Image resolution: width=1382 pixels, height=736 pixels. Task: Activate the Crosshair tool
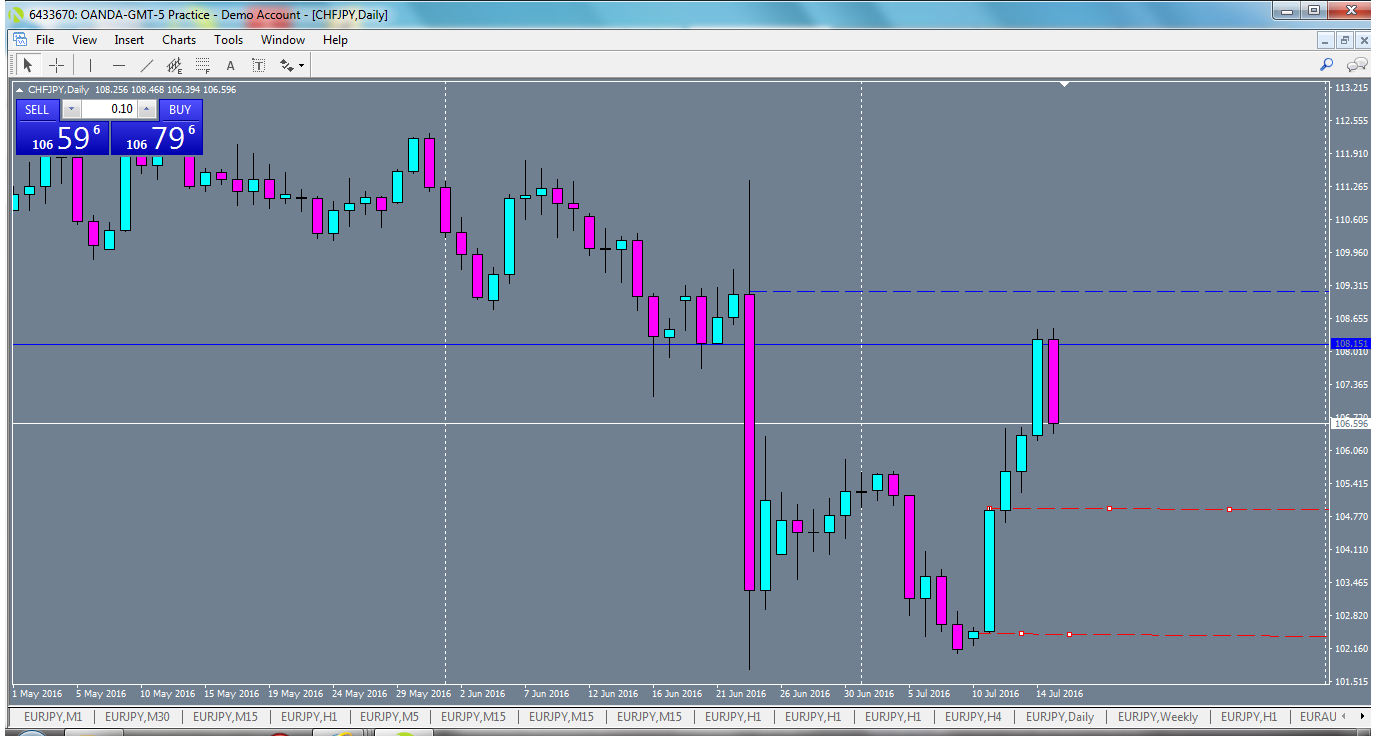(x=56, y=64)
